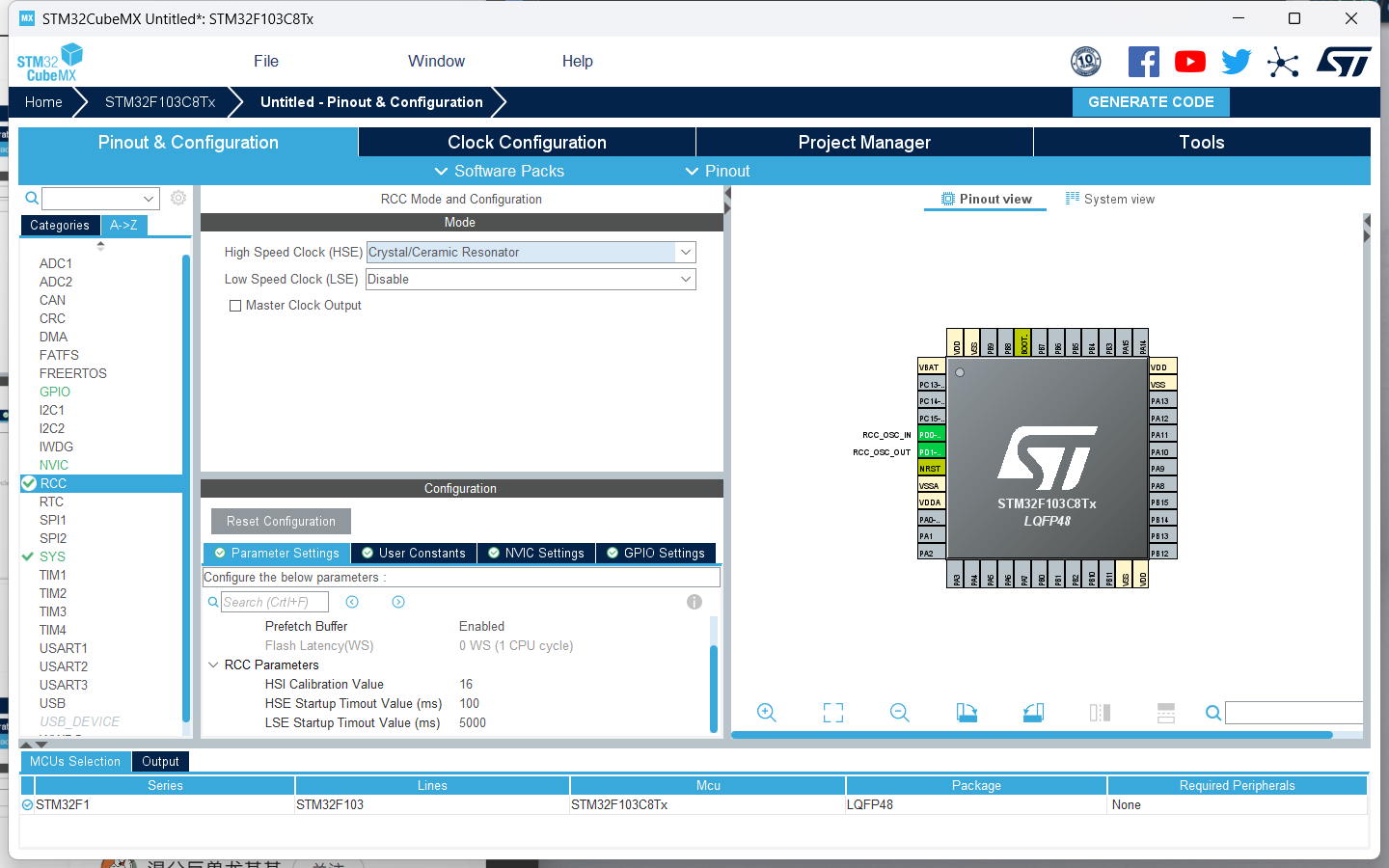Collapse the category list arrow
The width and height of the screenshot is (1389, 868).
click(x=100, y=245)
